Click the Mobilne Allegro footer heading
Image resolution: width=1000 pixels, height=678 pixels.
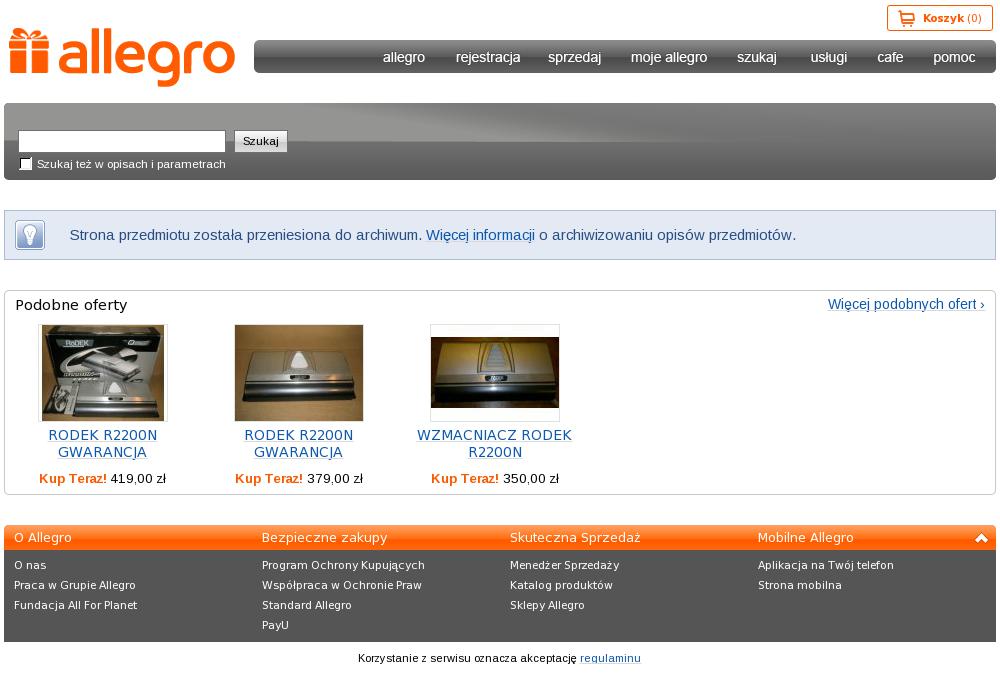click(805, 538)
